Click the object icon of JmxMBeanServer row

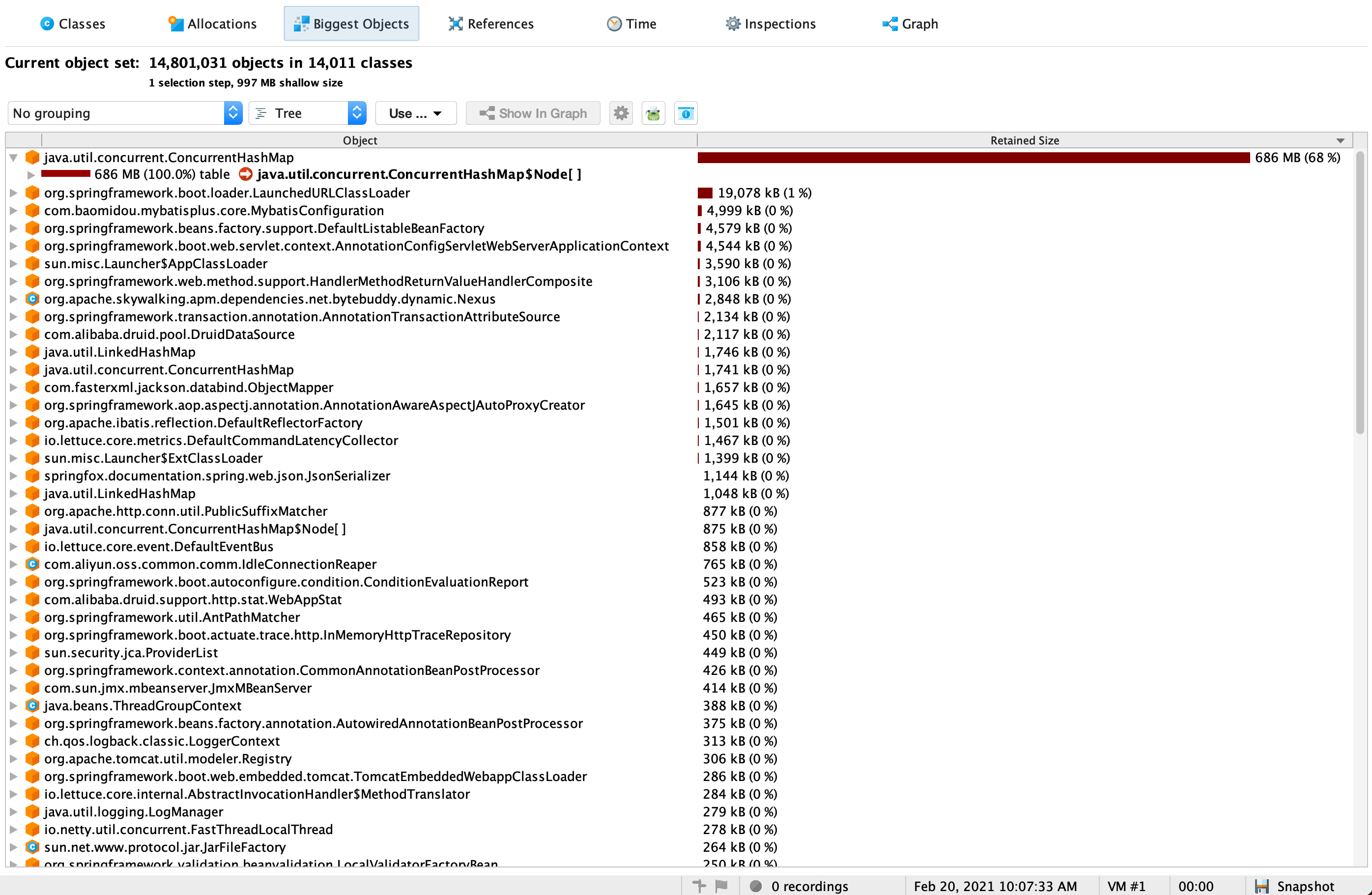pyautogui.click(x=32, y=688)
